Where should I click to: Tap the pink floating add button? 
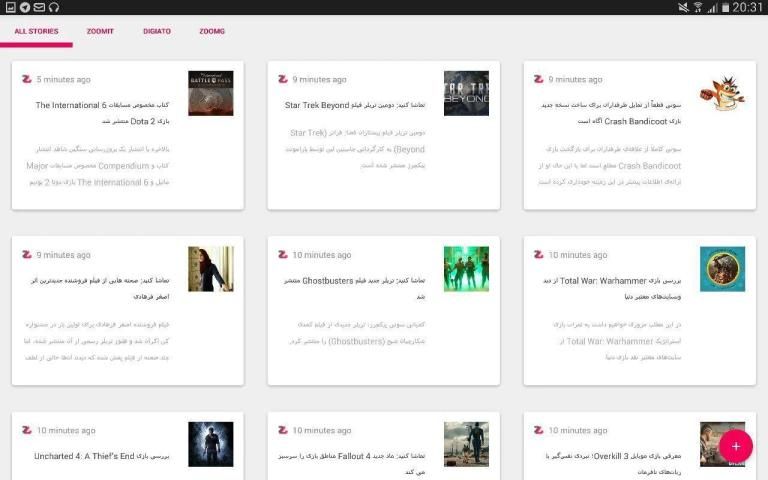click(x=735, y=446)
